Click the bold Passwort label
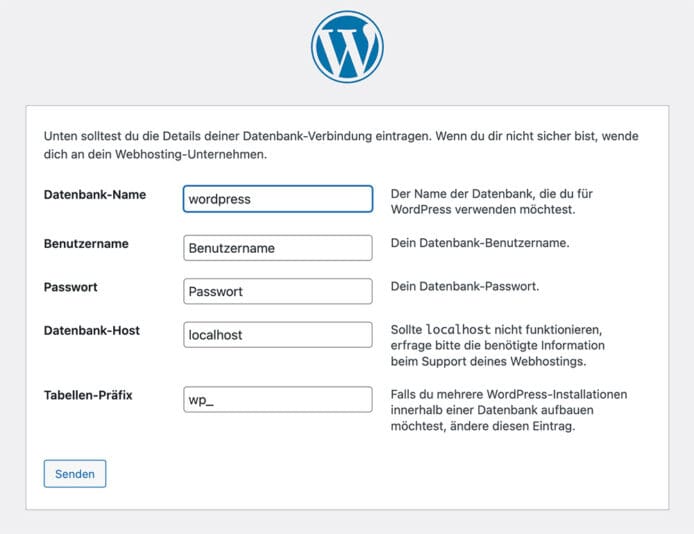 pos(70,287)
